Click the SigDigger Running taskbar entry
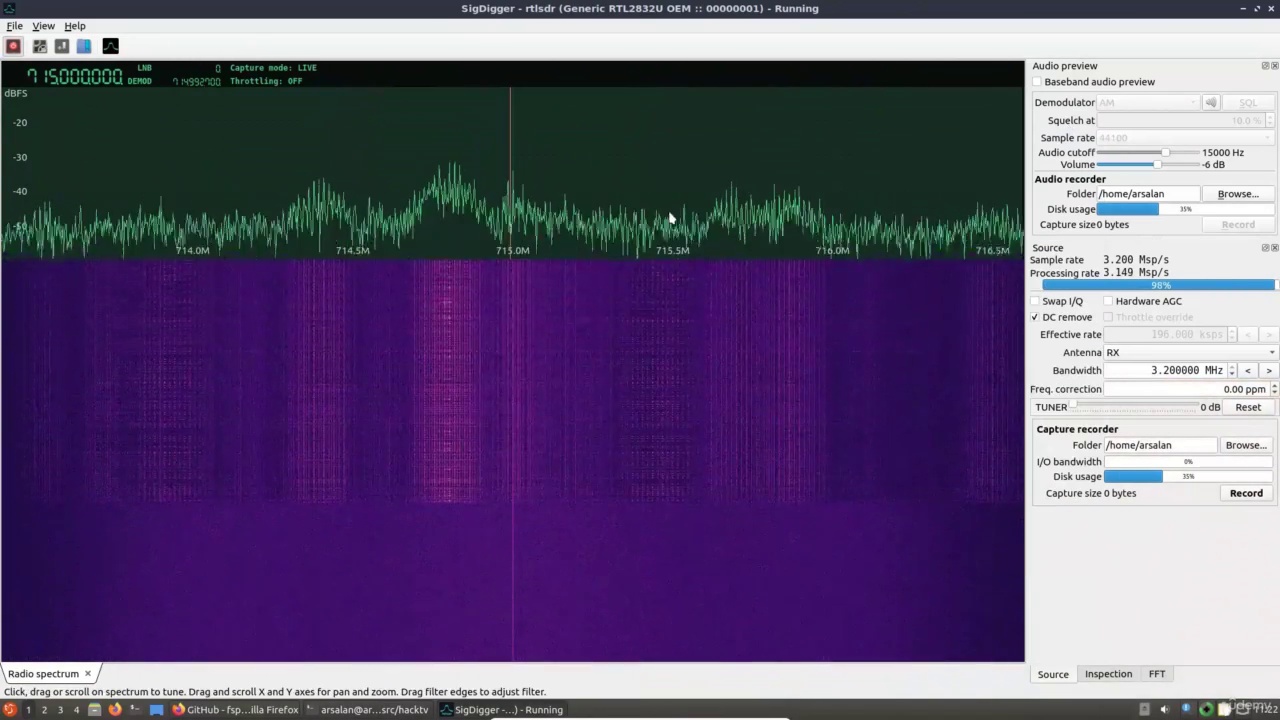This screenshot has height=720, width=1280. click(502, 710)
